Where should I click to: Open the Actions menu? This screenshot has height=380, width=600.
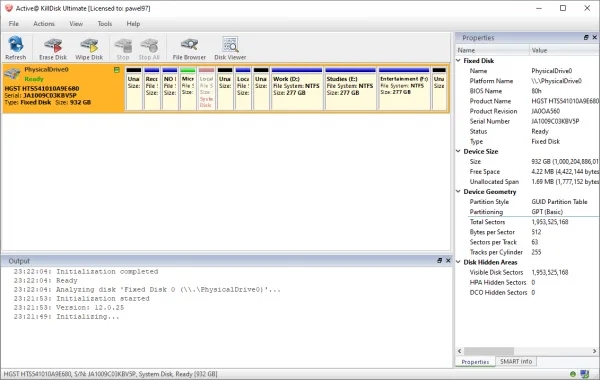point(44,24)
